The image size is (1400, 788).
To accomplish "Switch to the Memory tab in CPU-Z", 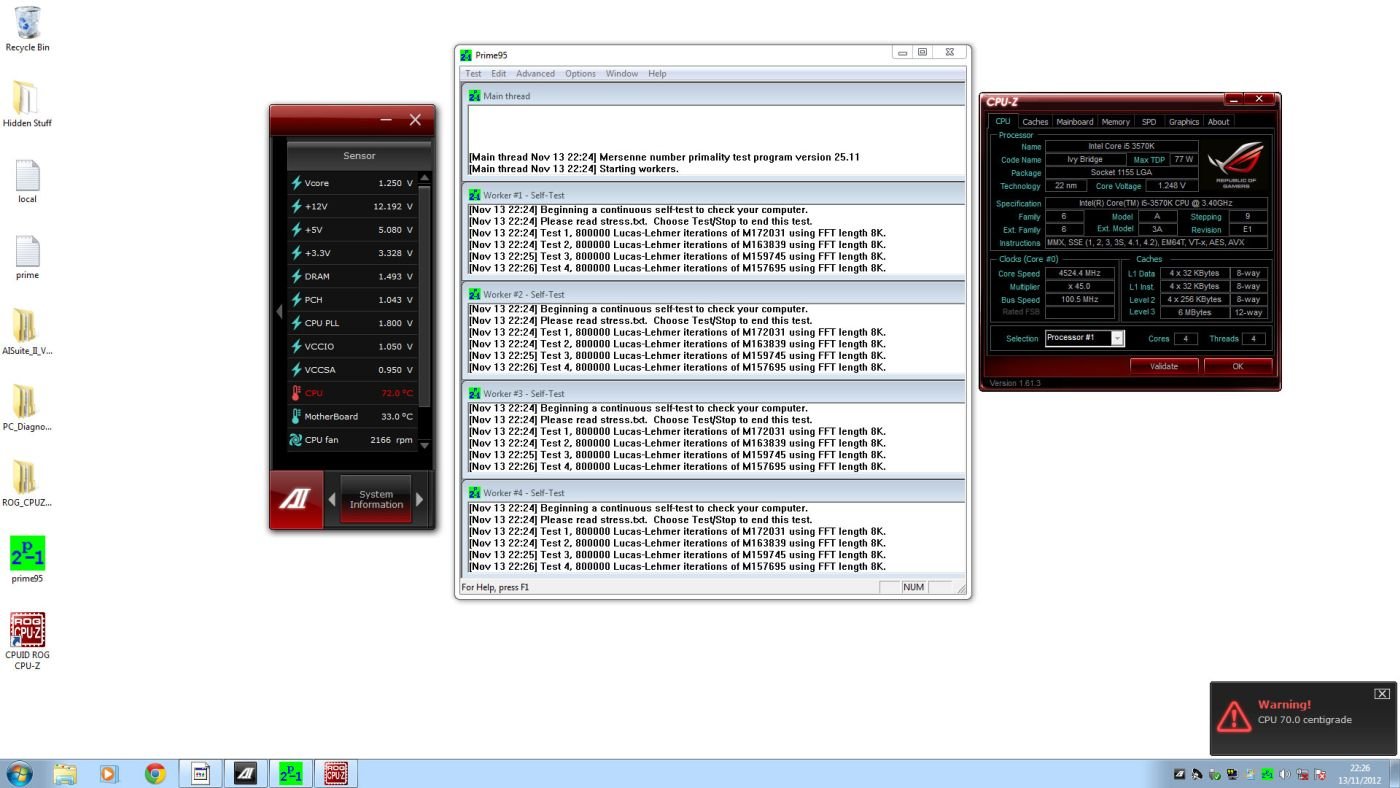I will 1116,122.
